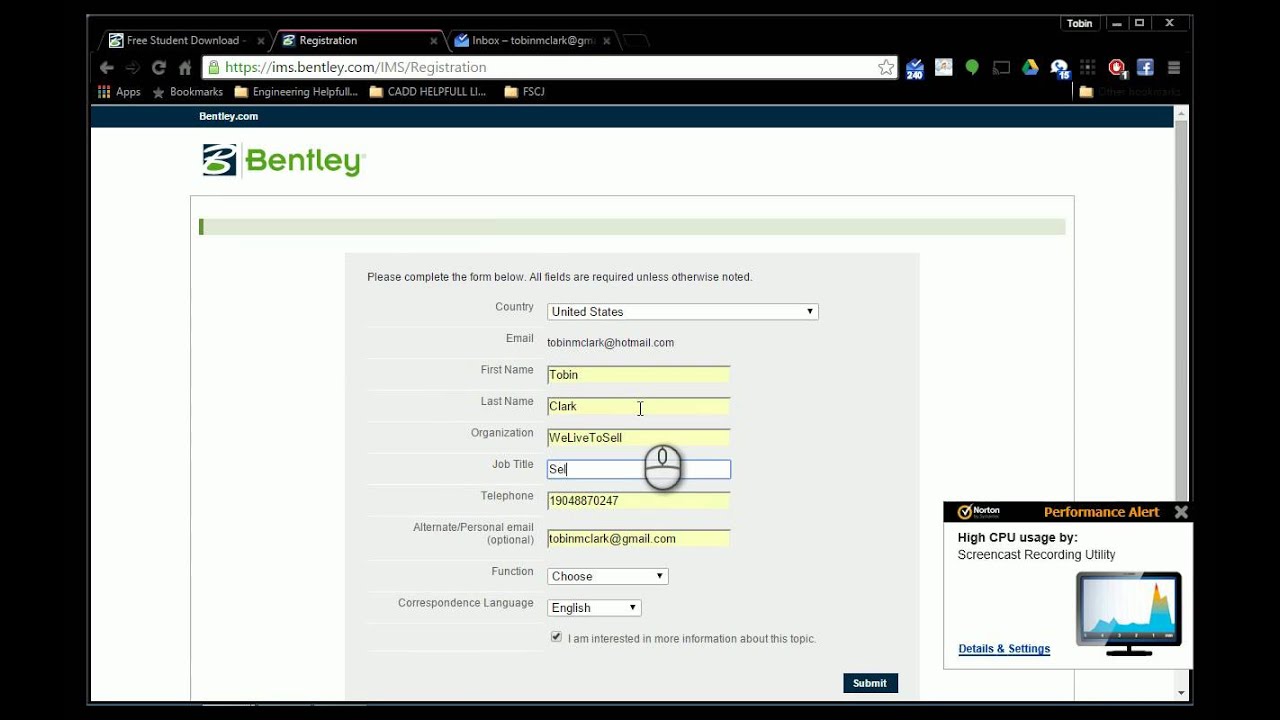This screenshot has height=720, width=1280.
Task: Click the address bar URL
Action: (x=356, y=67)
